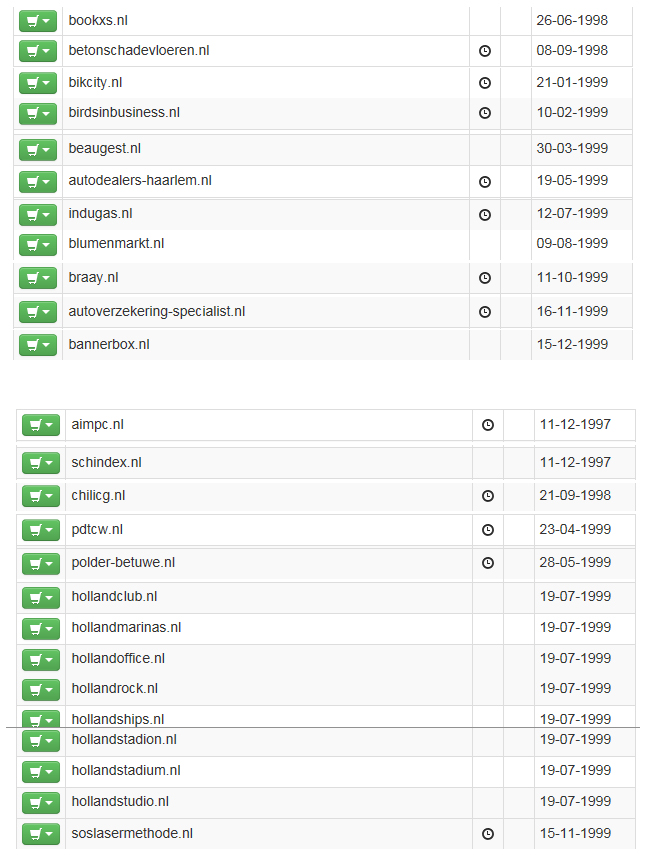Click cart button for pdtcw.nl

[41, 530]
